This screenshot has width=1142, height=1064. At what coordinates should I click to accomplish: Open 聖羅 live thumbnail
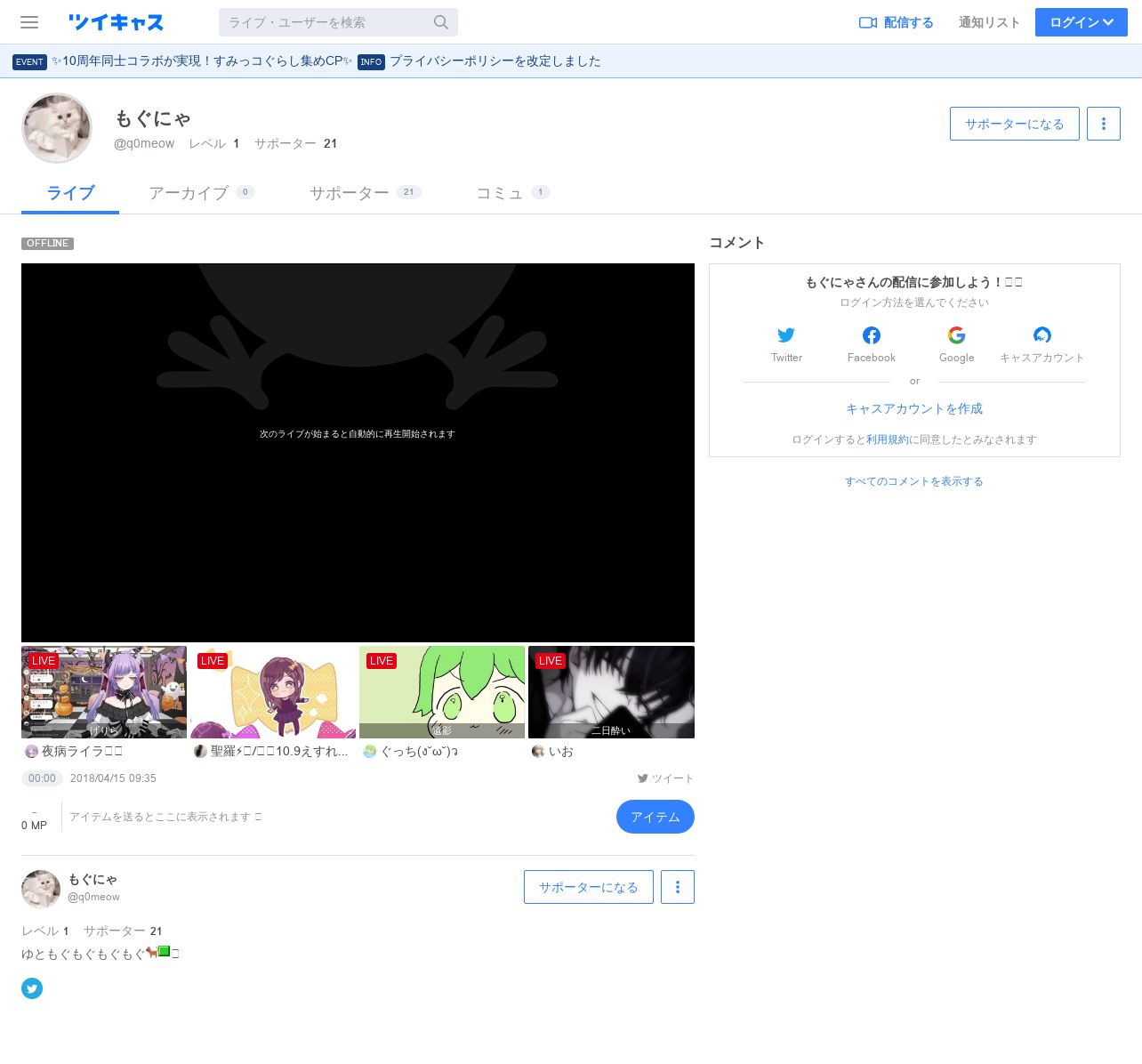tap(273, 692)
